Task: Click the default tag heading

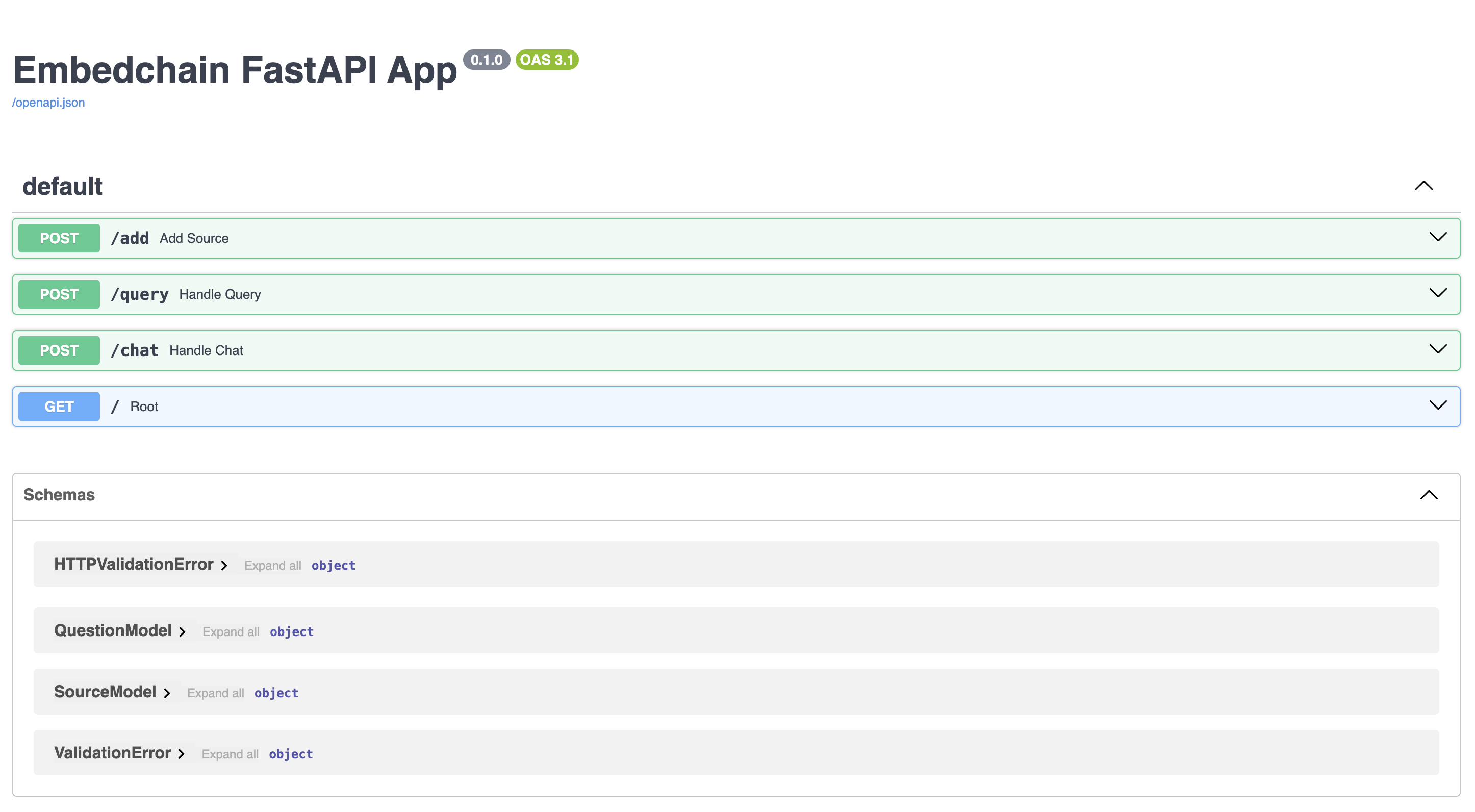Action: 62,187
